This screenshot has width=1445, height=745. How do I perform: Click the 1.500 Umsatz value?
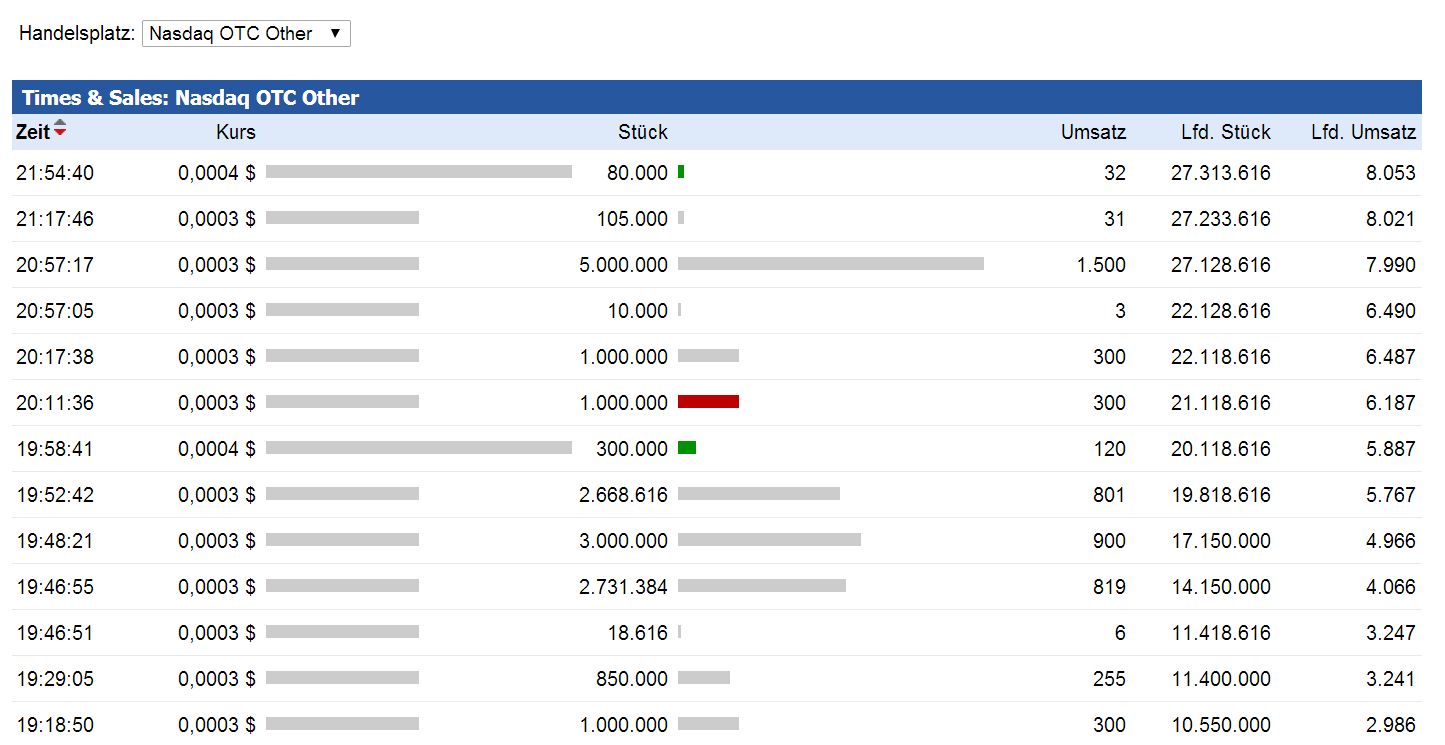(x=1103, y=265)
